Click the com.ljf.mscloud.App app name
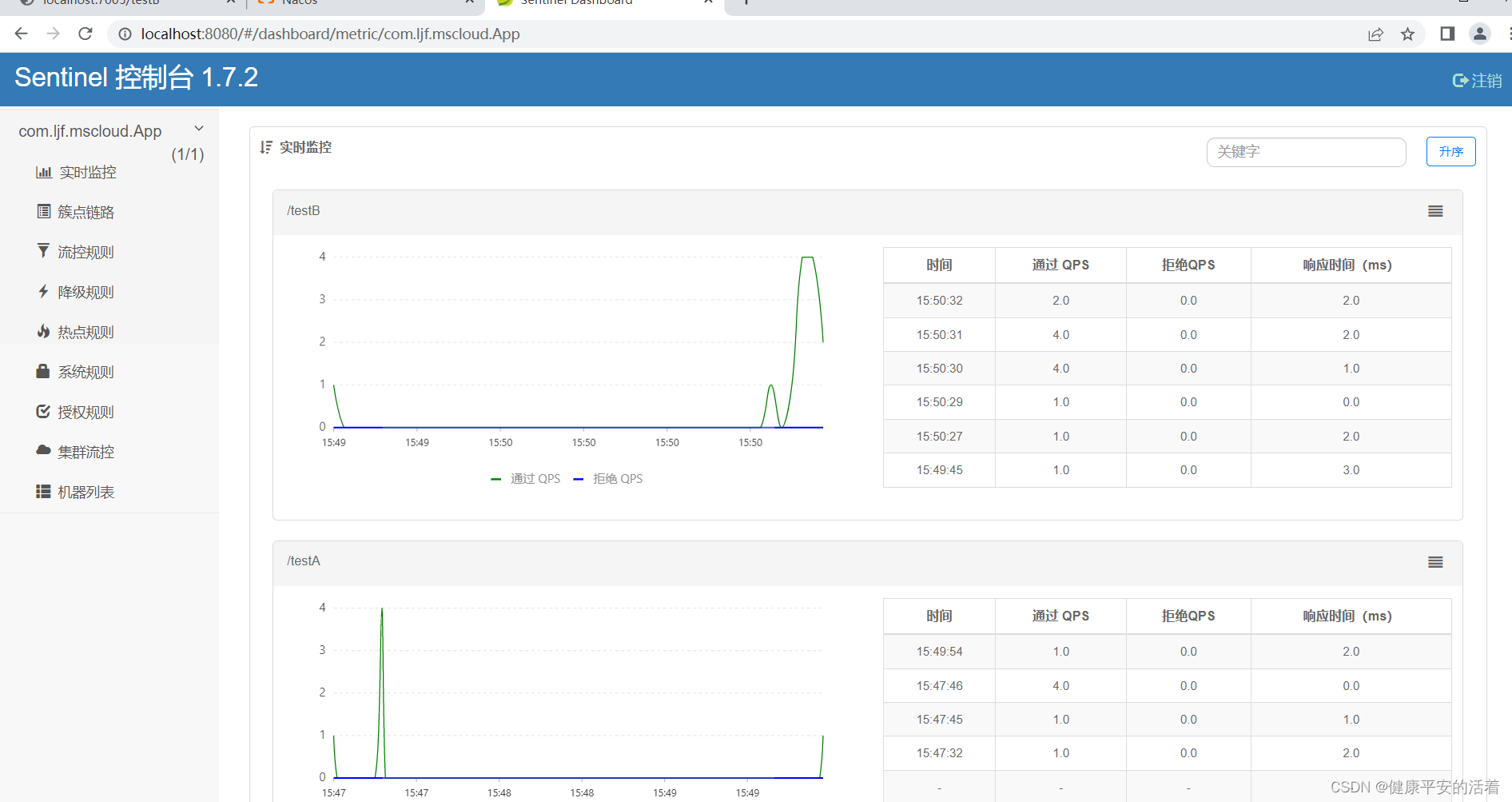 (x=90, y=131)
